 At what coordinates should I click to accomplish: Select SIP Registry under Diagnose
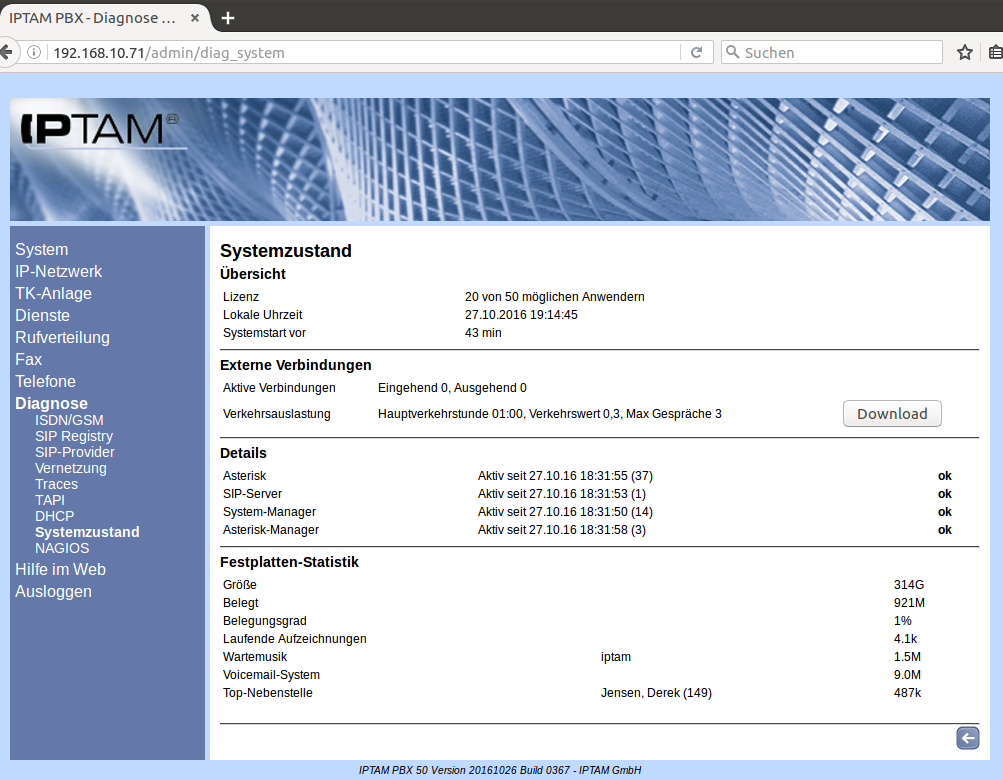point(74,436)
